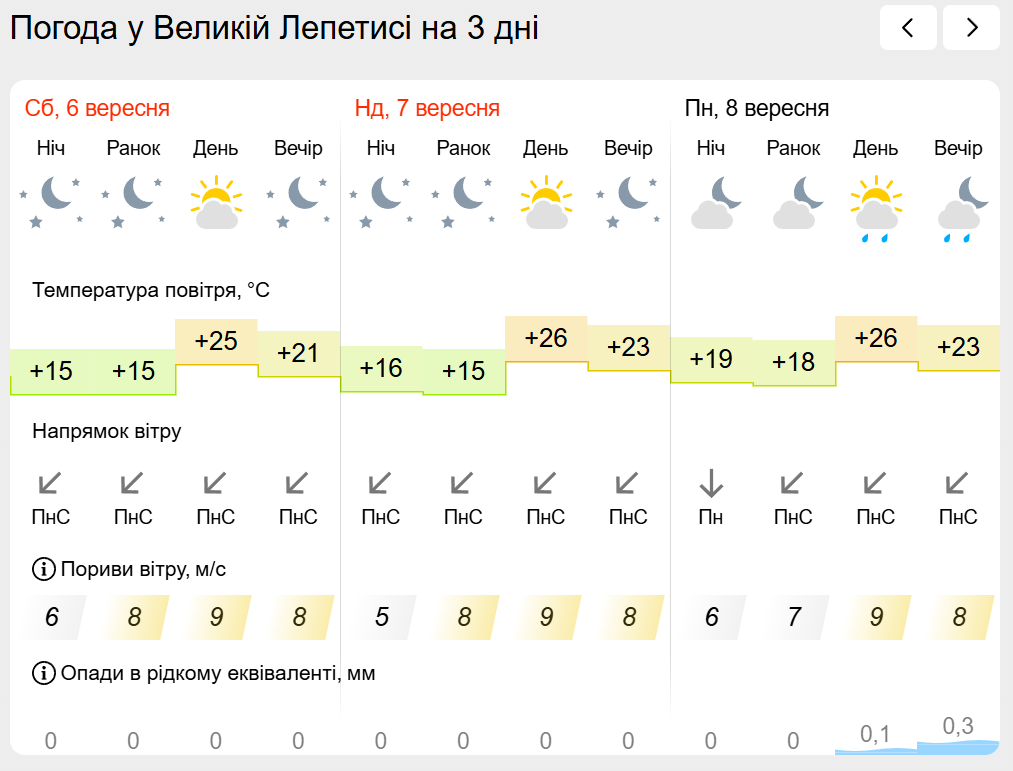
Task: Click Saturday night clear moon icon
Action: point(52,202)
